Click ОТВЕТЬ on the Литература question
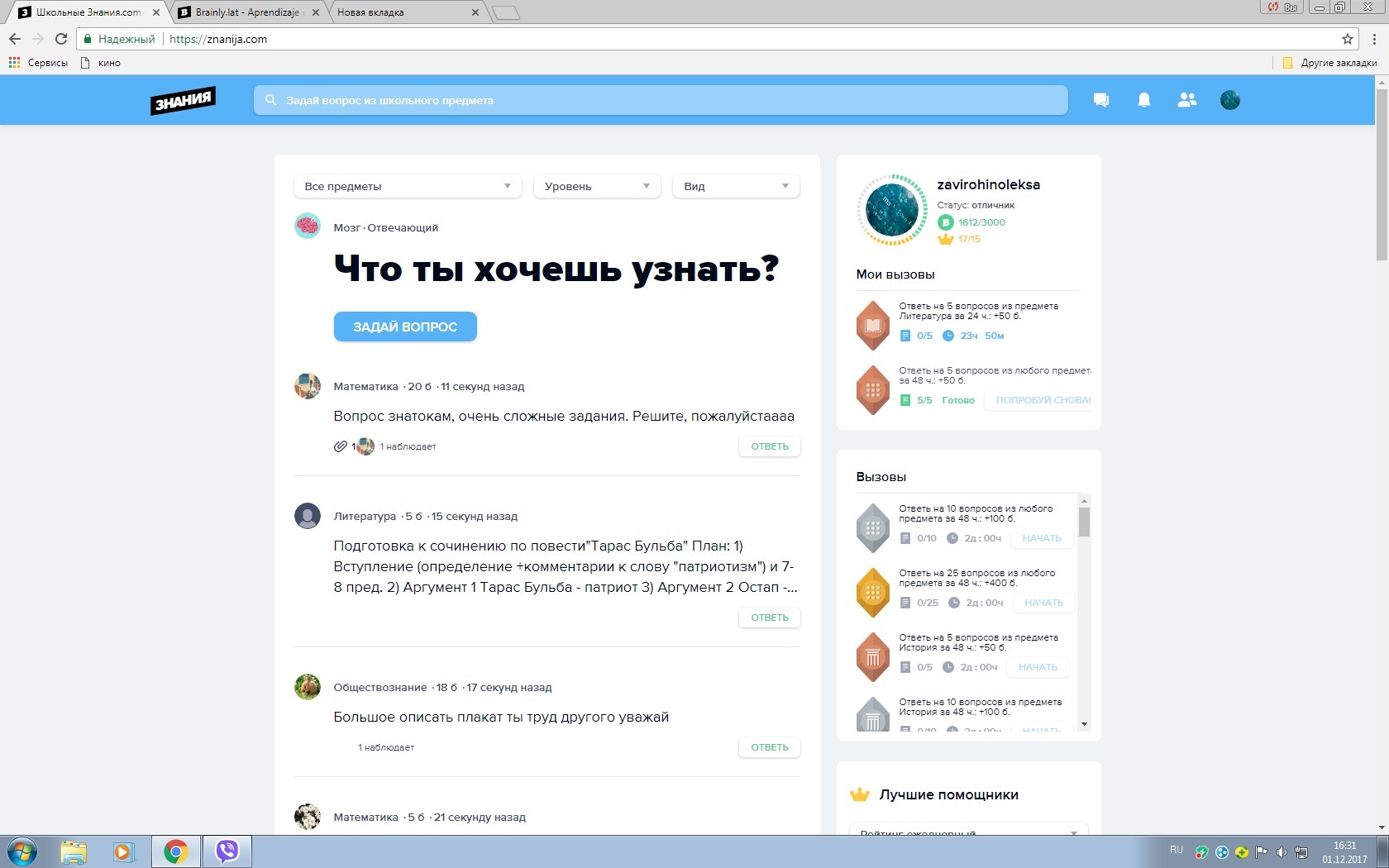Viewport: 1389px width, 868px height. [x=769, y=618]
